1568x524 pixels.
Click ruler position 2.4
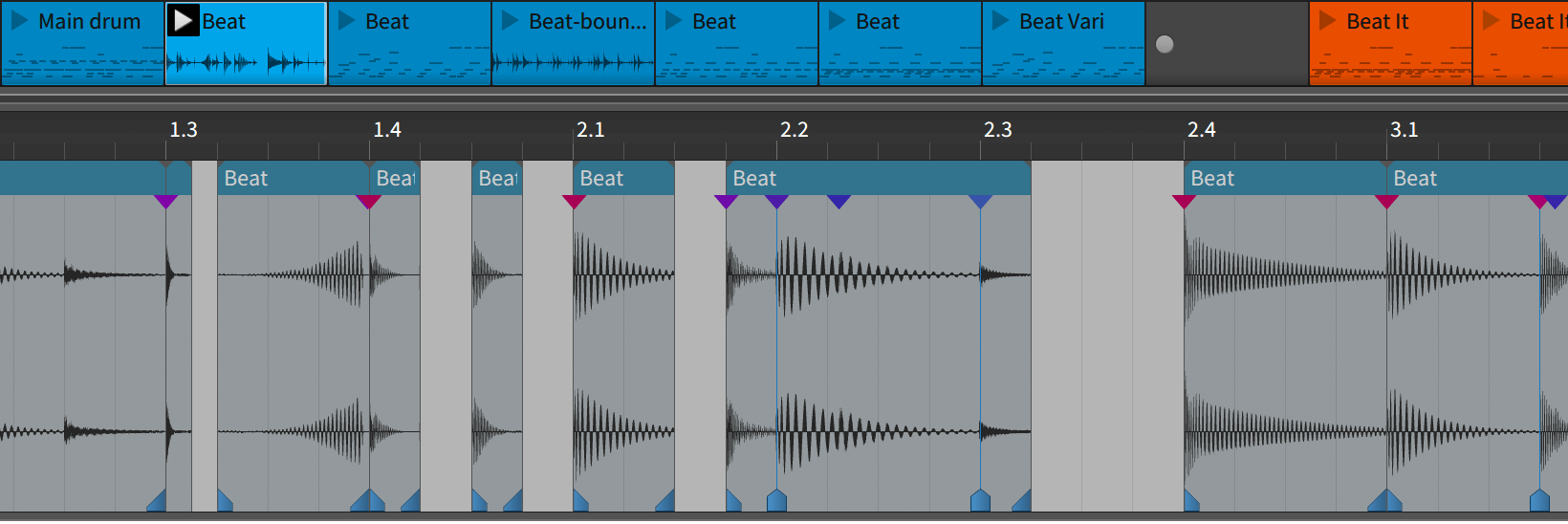tap(1202, 130)
